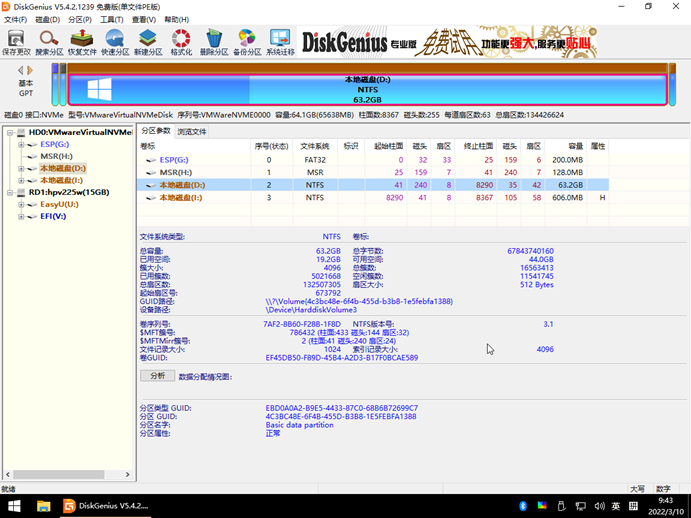Click the volume speaker tray icon
The image size is (691, 518).
[x=599, y=506]
